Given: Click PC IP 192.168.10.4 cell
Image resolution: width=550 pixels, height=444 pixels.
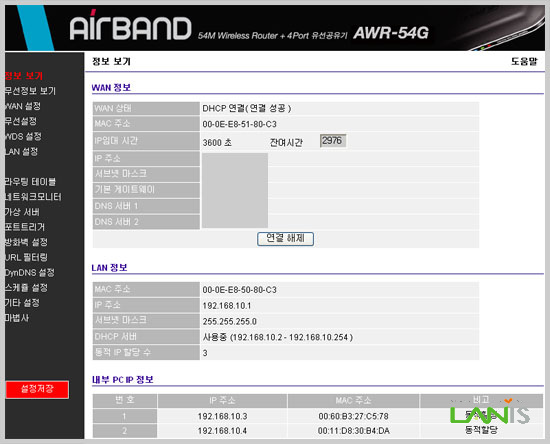Looking at the screenshot, I should [222, 431].
